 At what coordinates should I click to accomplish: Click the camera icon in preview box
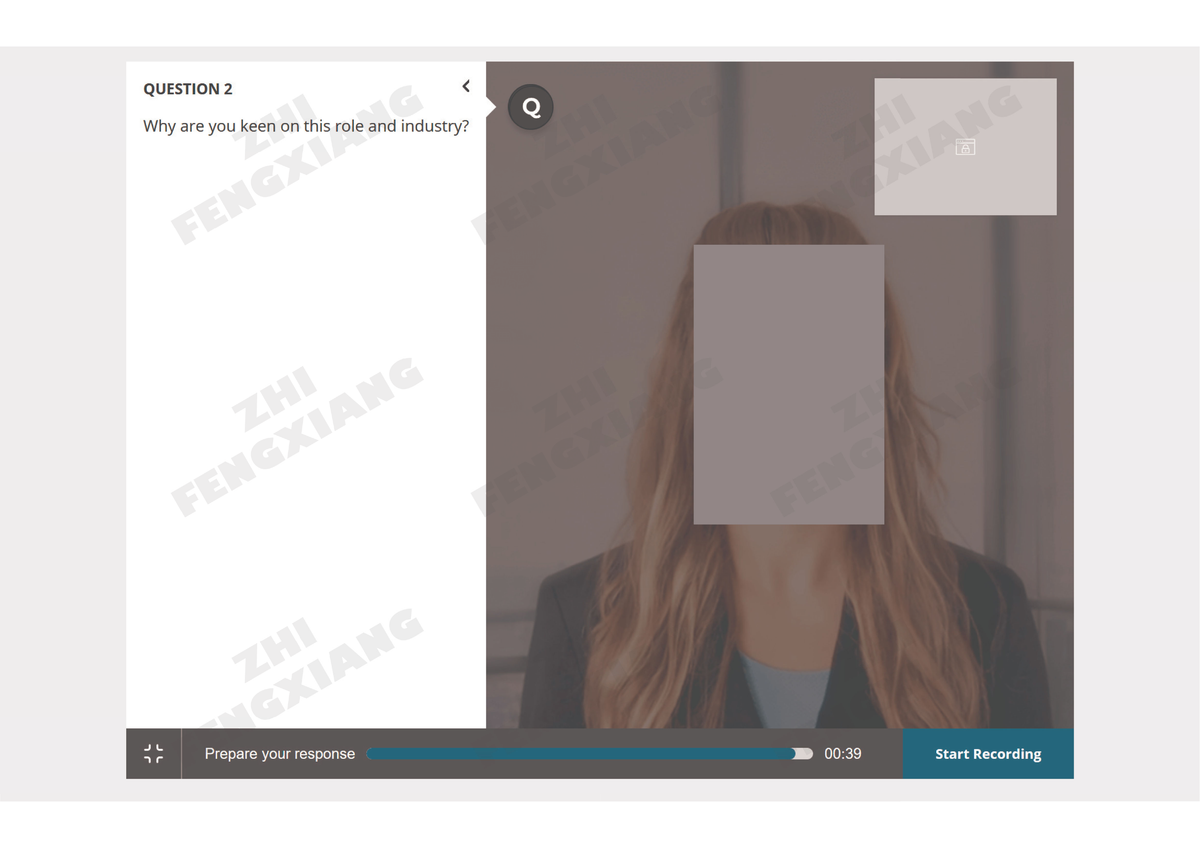(x=965, y=147)
